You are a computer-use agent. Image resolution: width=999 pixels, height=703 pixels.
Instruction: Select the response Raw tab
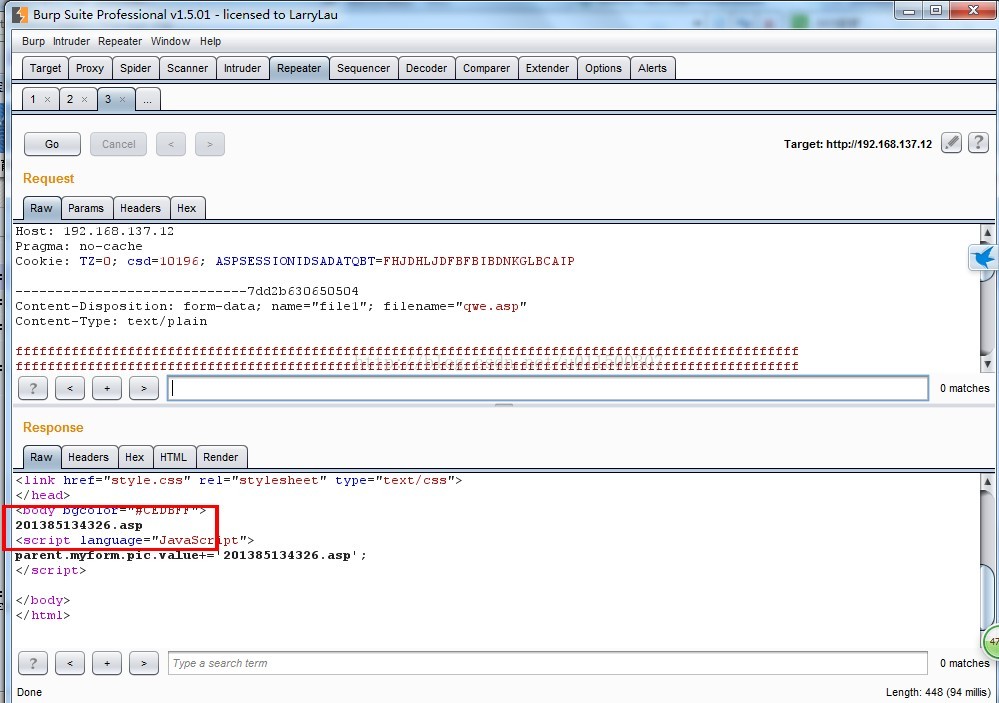41,457
